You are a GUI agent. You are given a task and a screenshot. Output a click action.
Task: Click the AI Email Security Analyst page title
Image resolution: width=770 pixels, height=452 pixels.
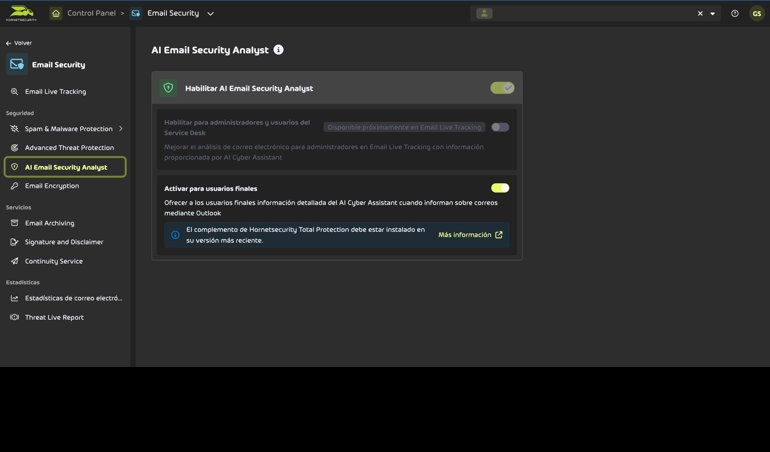210,50
